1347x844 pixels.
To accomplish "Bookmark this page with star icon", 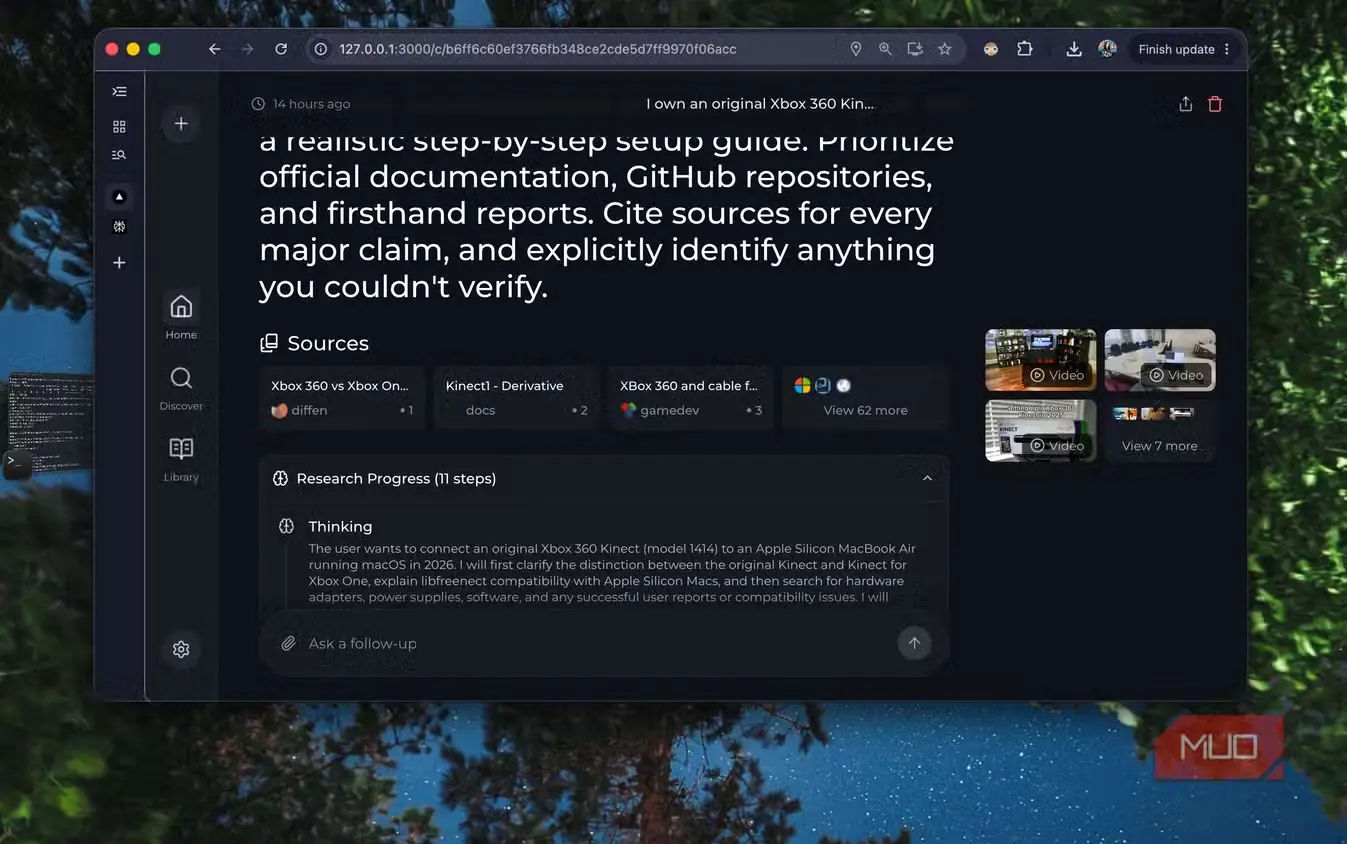I will 944,49.
